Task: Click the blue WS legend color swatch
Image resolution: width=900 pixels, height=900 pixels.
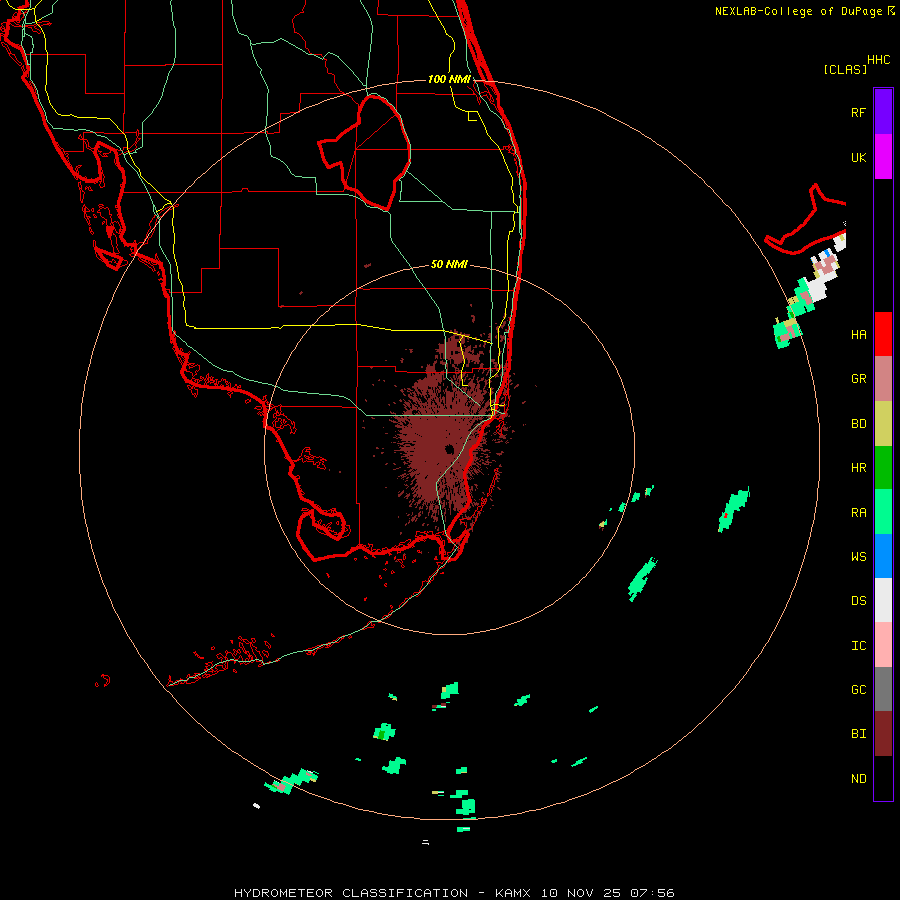Action: pyautogui.click(x=883, y=556)
